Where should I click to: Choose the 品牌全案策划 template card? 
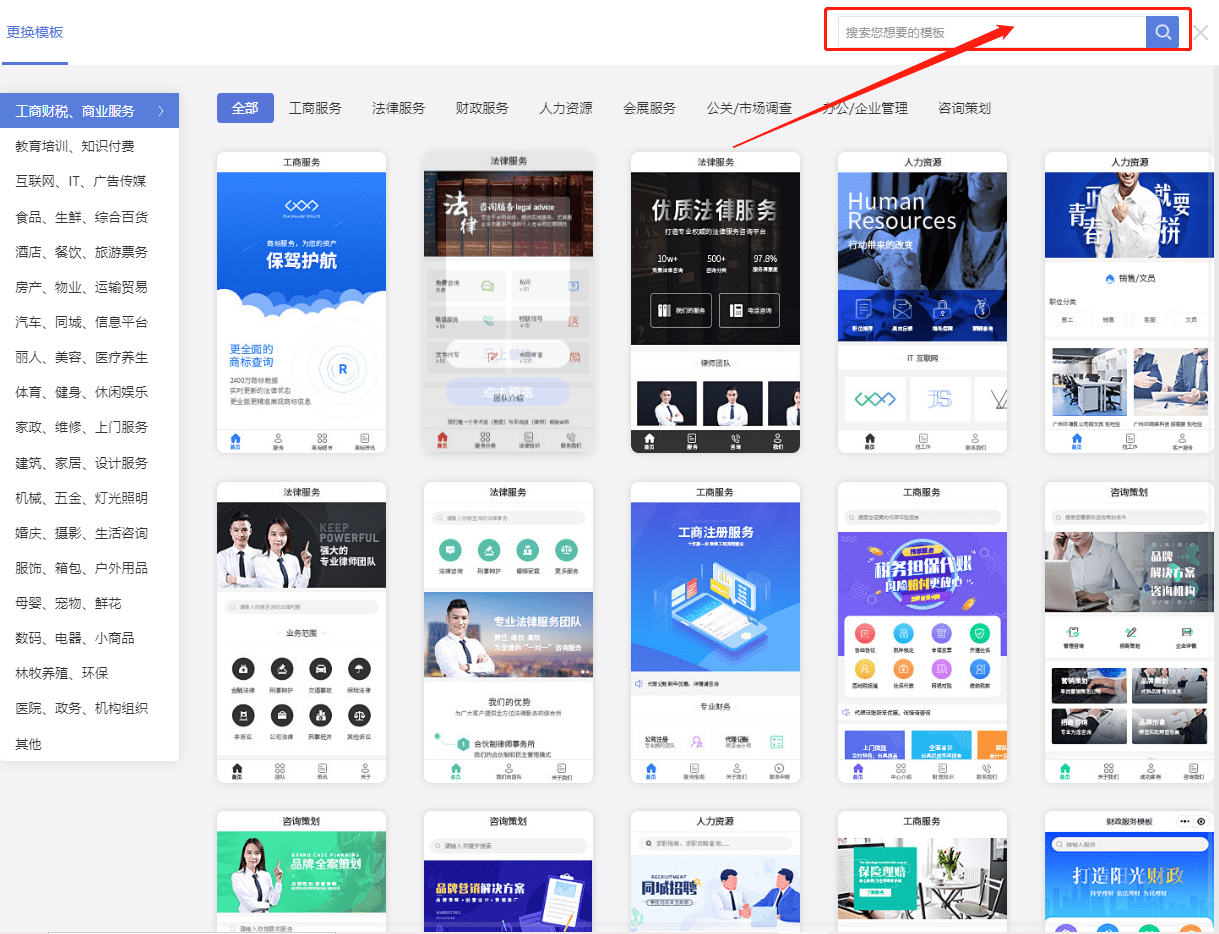301,872
